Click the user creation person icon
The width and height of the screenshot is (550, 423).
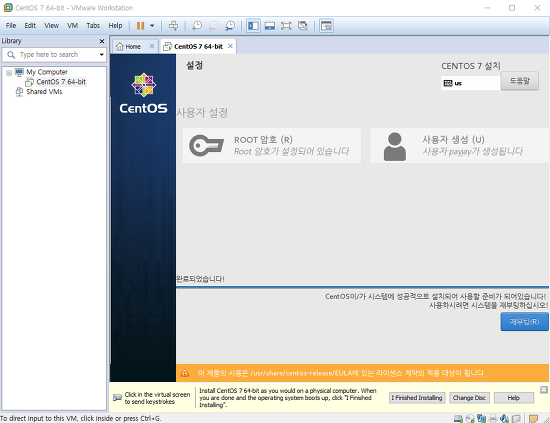tap(395, 147)
